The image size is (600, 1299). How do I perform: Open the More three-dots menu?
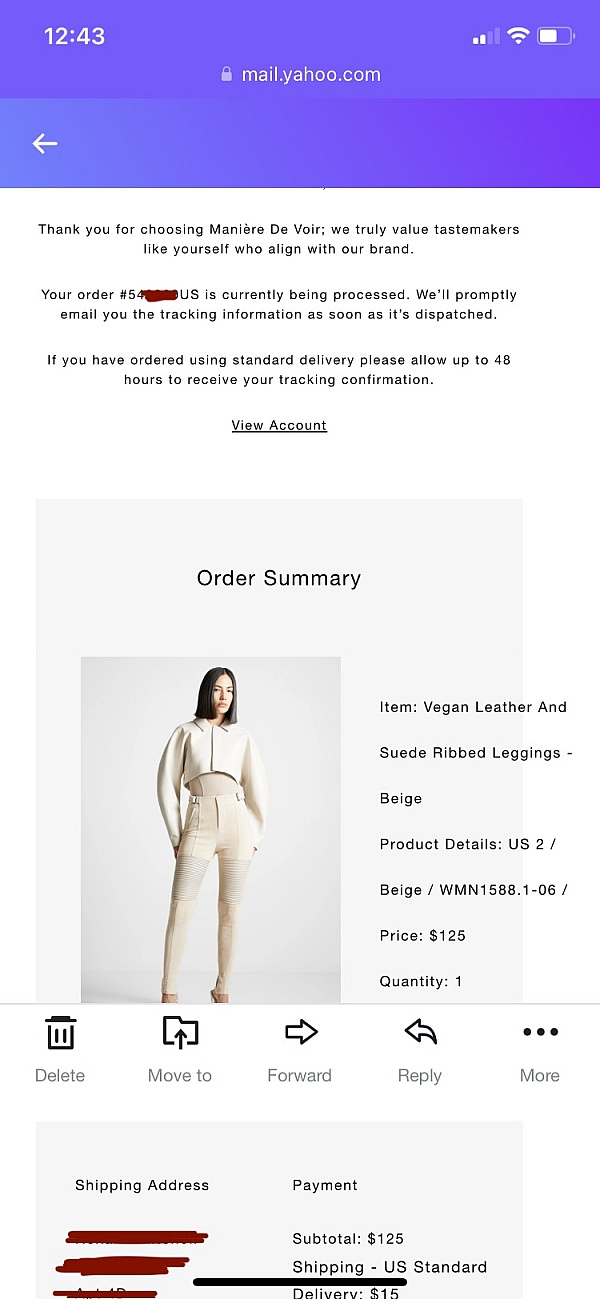coord(540,1032)
